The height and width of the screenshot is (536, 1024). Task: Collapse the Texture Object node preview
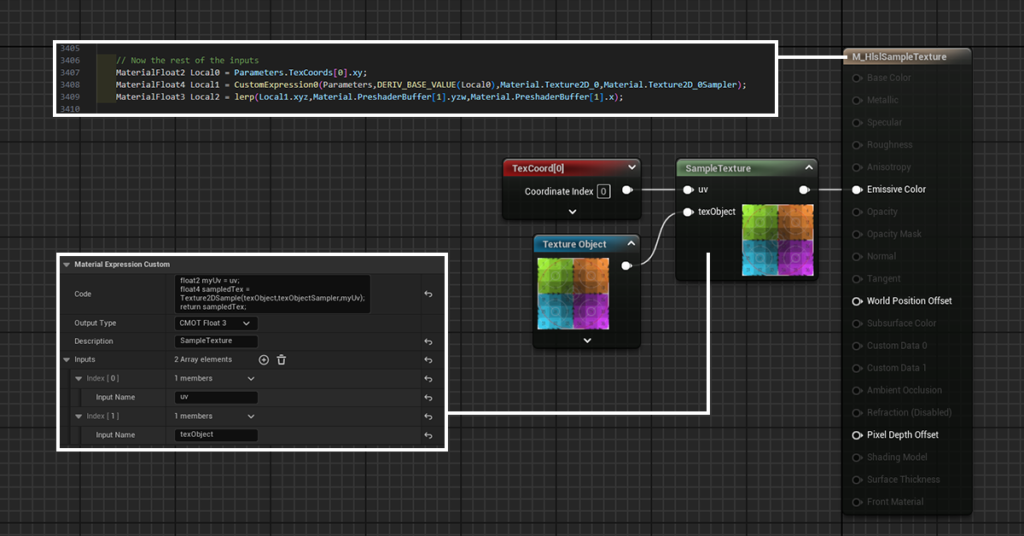pyautogui.click(x=630, y=244)
